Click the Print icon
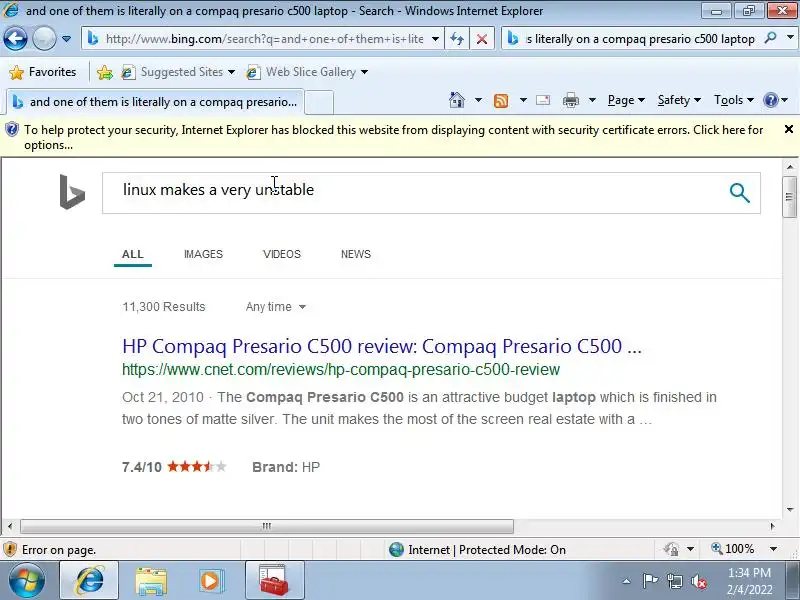The width and height of the screenshot is (800, 600). pos(570,100)
